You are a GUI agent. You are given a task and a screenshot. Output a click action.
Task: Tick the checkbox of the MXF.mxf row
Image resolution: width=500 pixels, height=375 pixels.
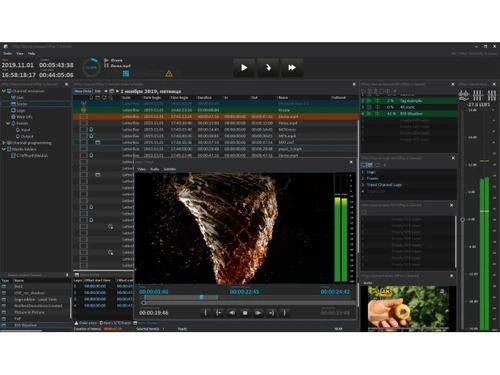[84, 142]
